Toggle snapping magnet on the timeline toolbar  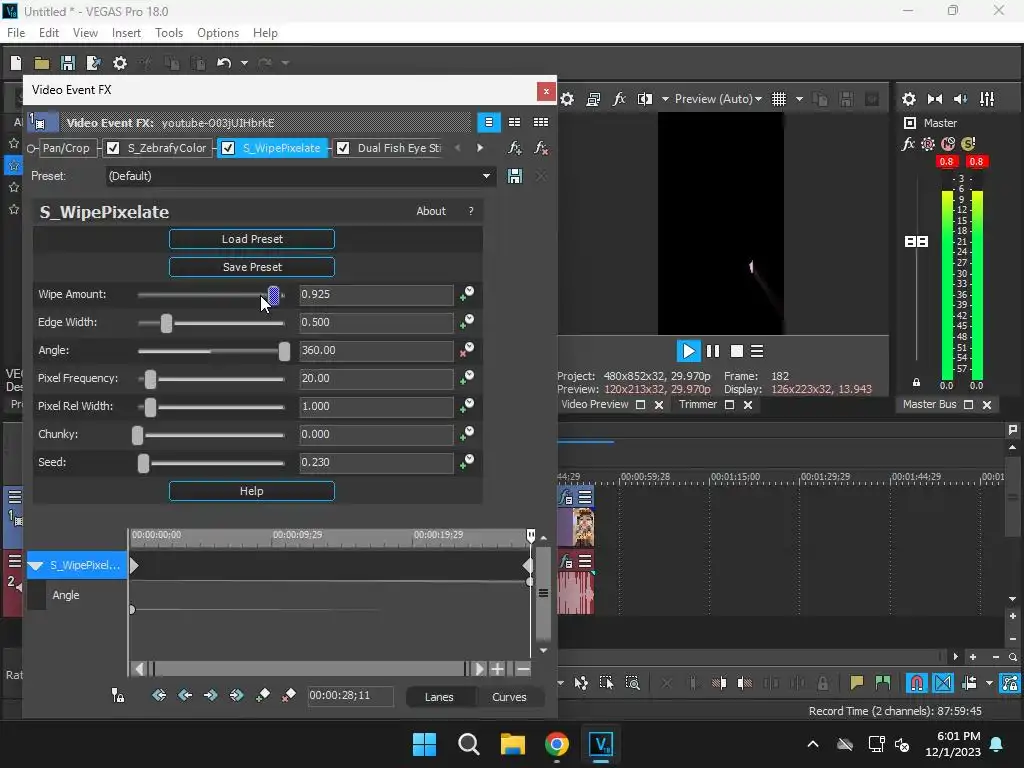coord(916,683)
